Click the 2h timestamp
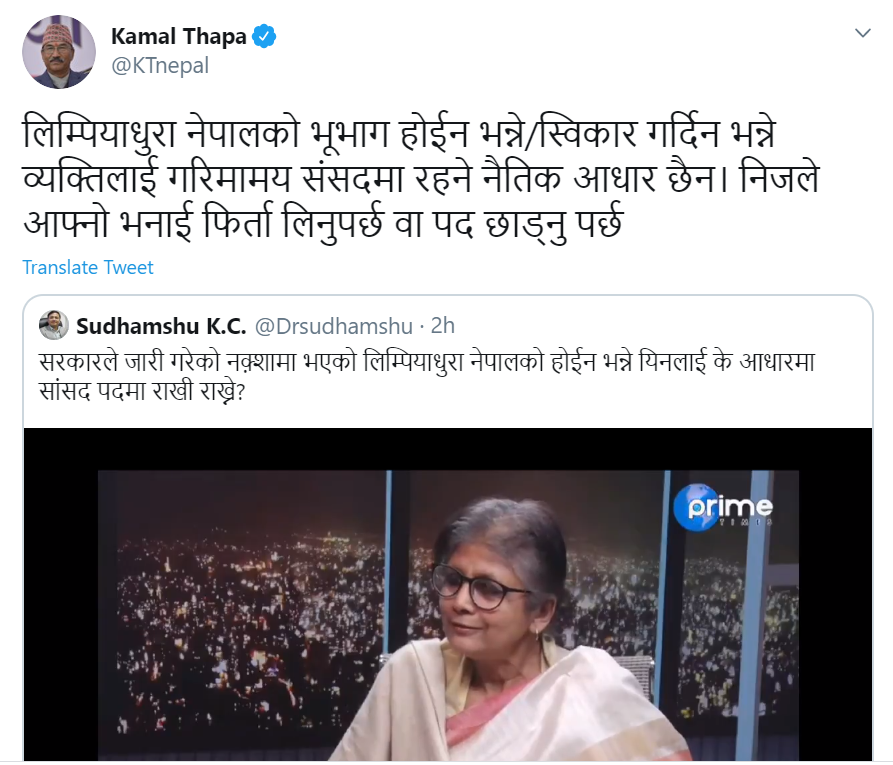This screenshot has width=893, height=765. tap(443, 326)
